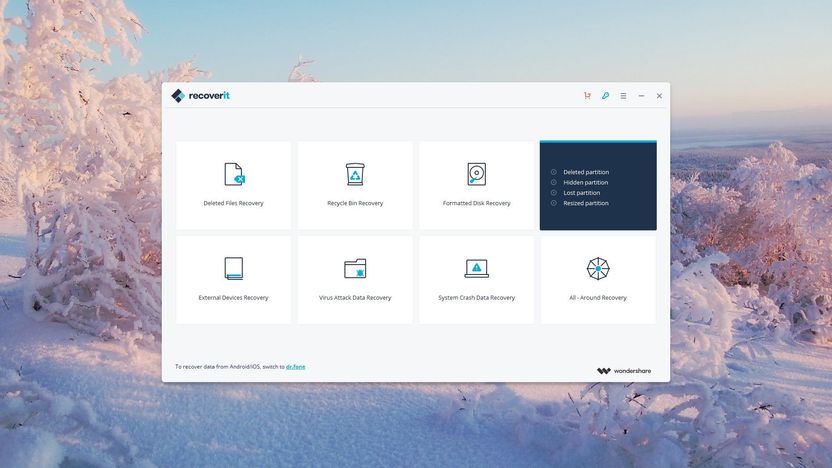Select the All-Around Recovery icon
Screen dimensions: 832x468
598,268
